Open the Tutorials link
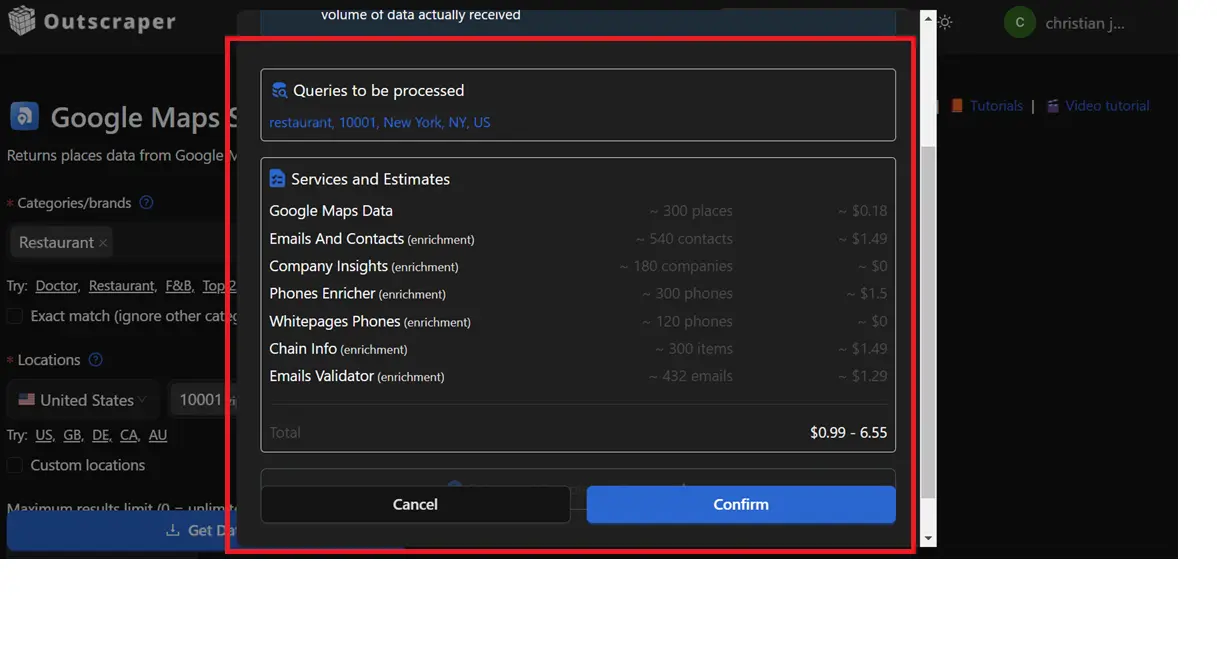The height and width of the screenshot is (668, 1217). [995, 106]
